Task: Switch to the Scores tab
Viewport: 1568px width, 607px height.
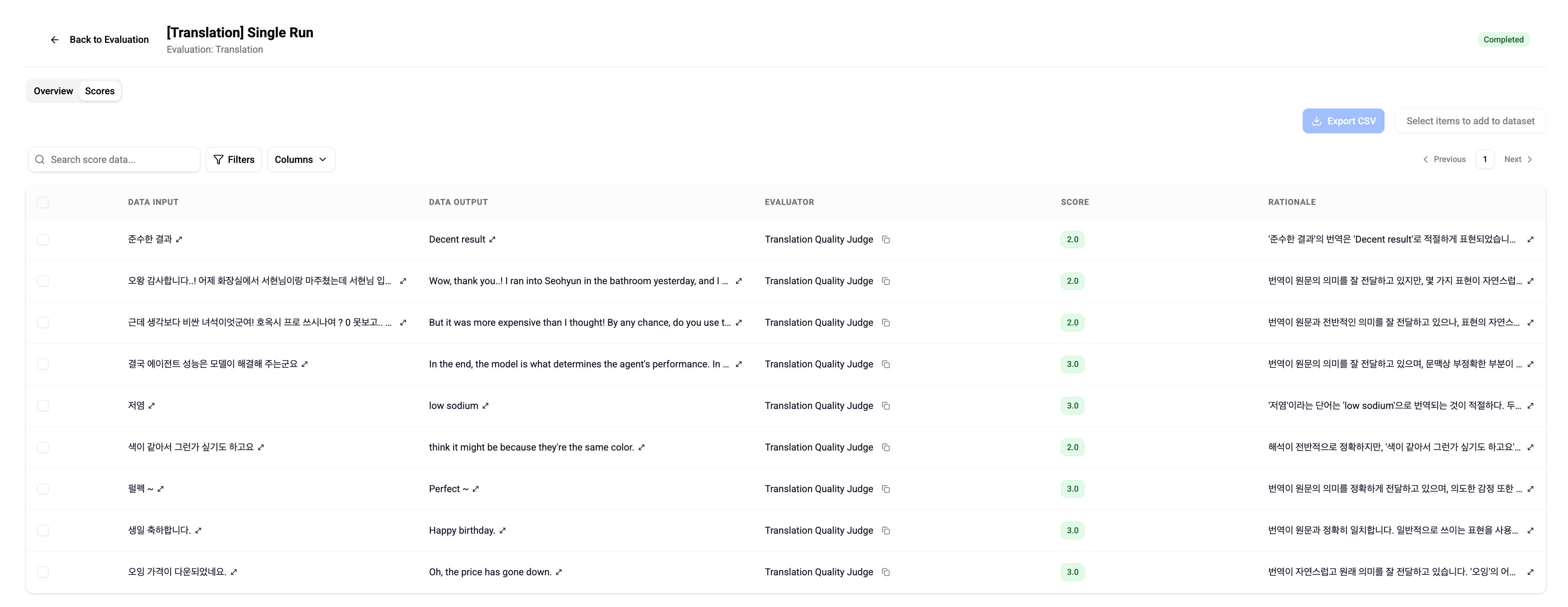Action: [100, 91]
